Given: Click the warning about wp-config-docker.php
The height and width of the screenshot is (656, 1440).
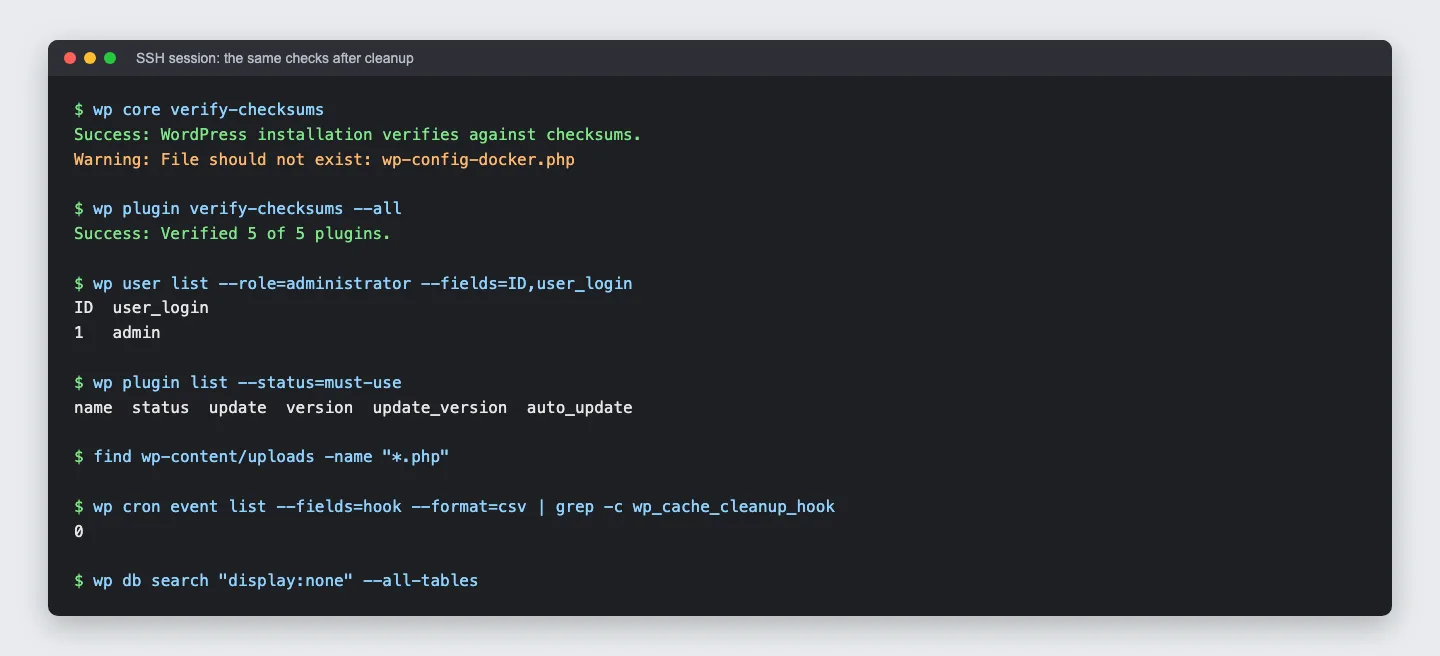Looking at the screenshot, I should pyautogui.click(x=324, y=159).
